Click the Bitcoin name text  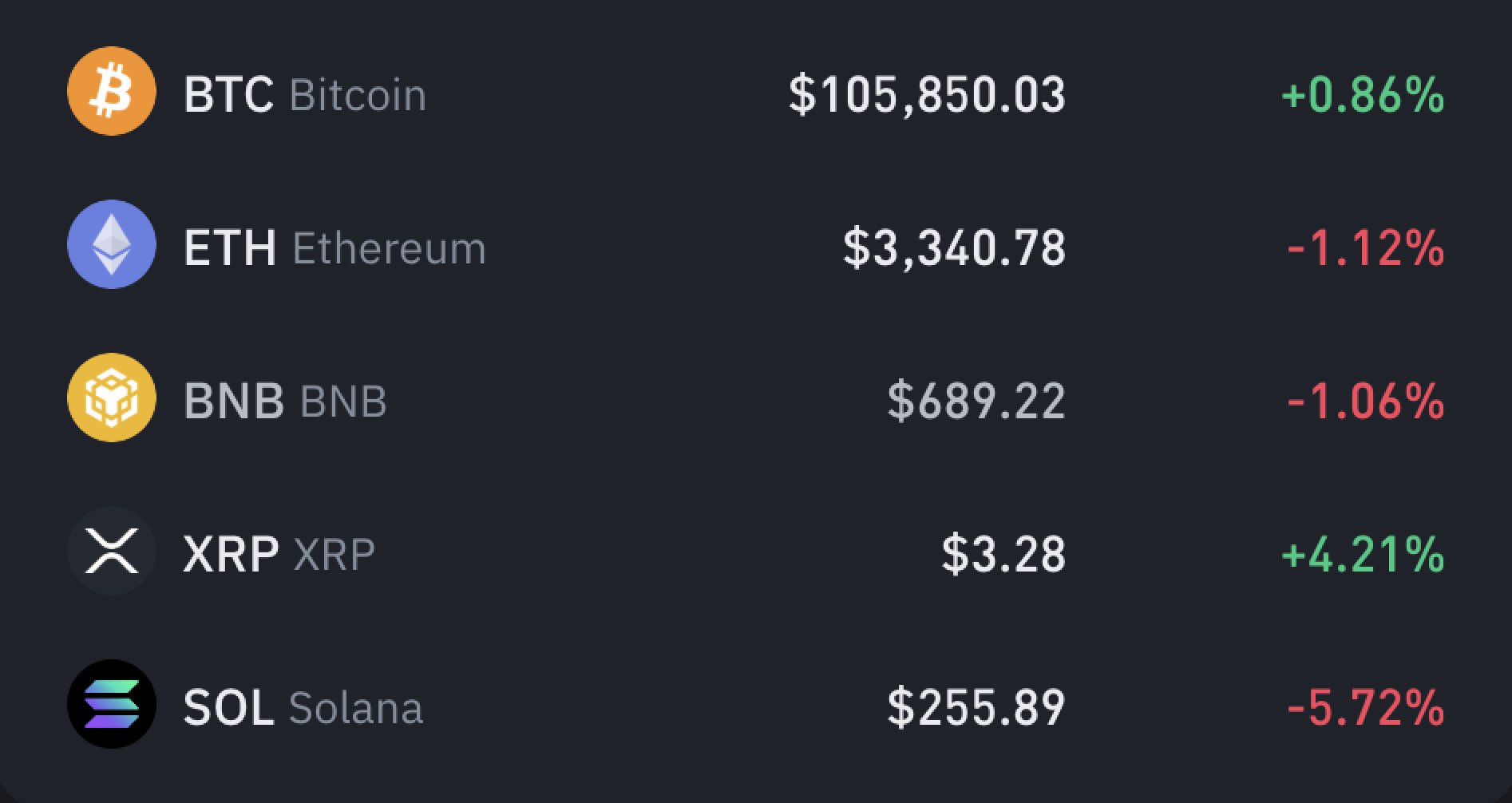coord(357,96)
